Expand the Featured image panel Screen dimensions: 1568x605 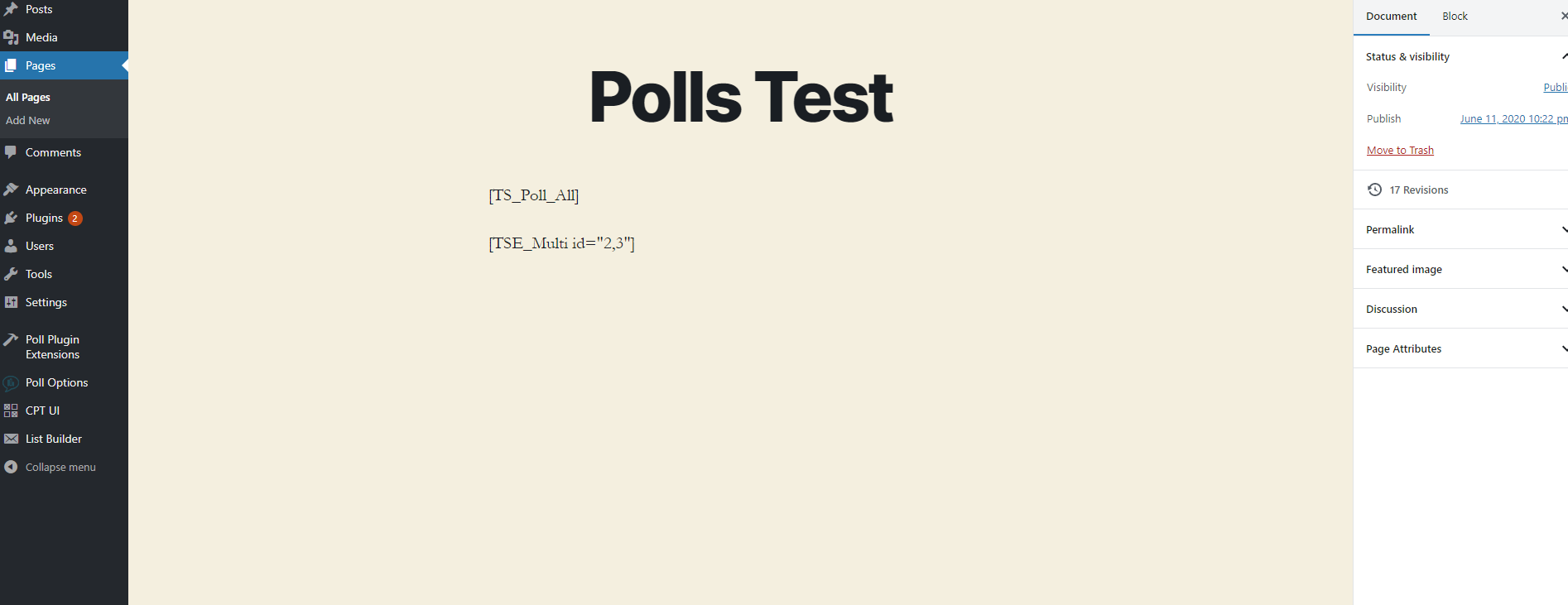(x=1461, y=269)
